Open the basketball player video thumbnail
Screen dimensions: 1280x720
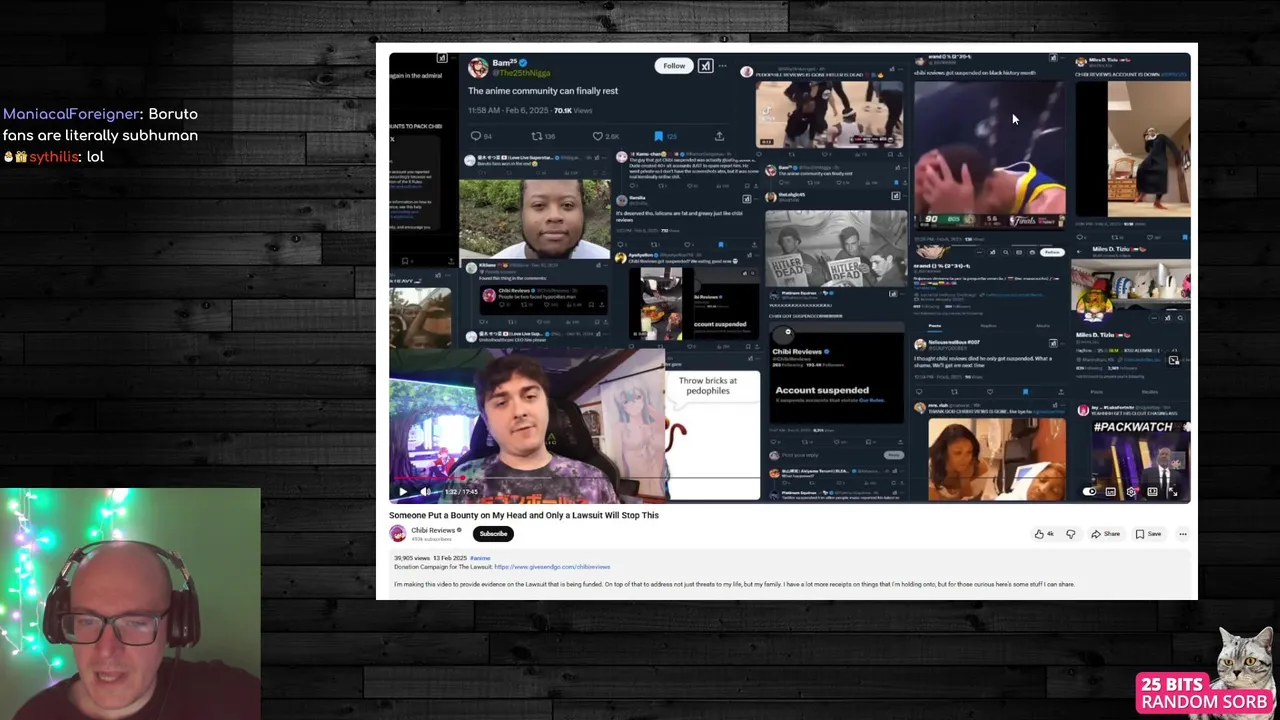pos(989,155)
